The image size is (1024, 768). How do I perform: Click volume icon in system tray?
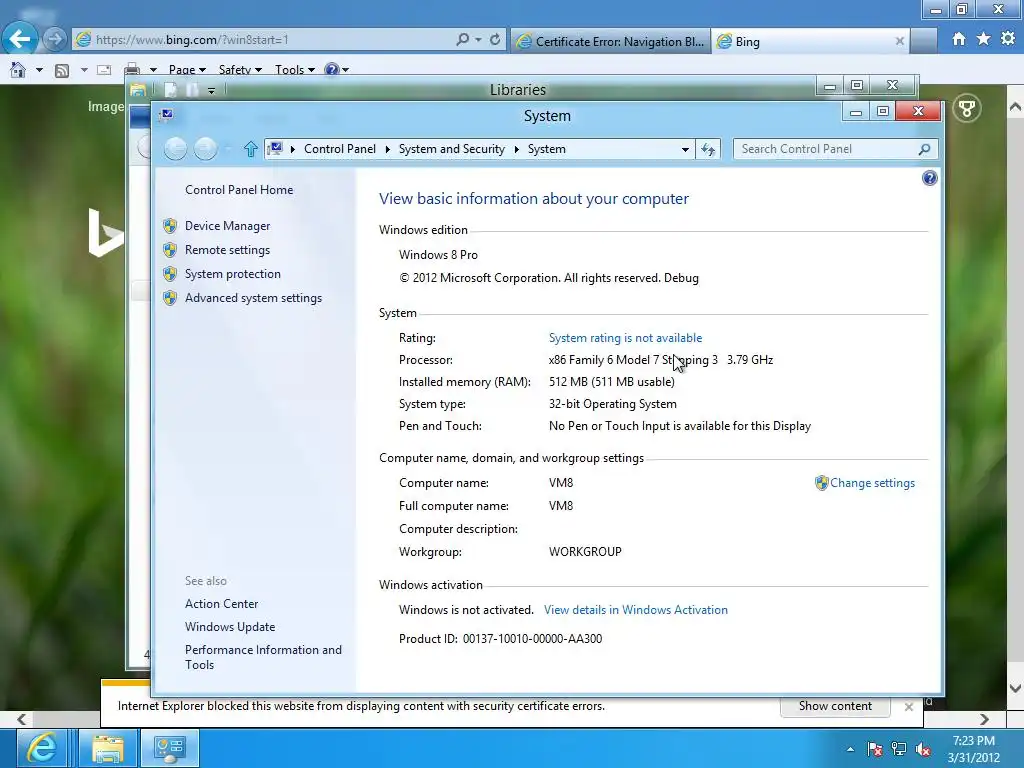coord(923,749)
